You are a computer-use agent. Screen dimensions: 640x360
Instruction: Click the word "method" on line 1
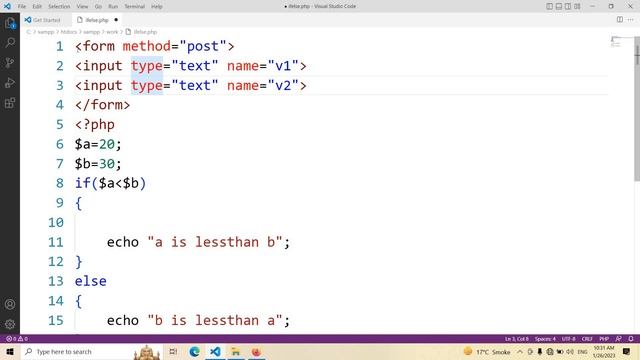click(x=147, y=46)
